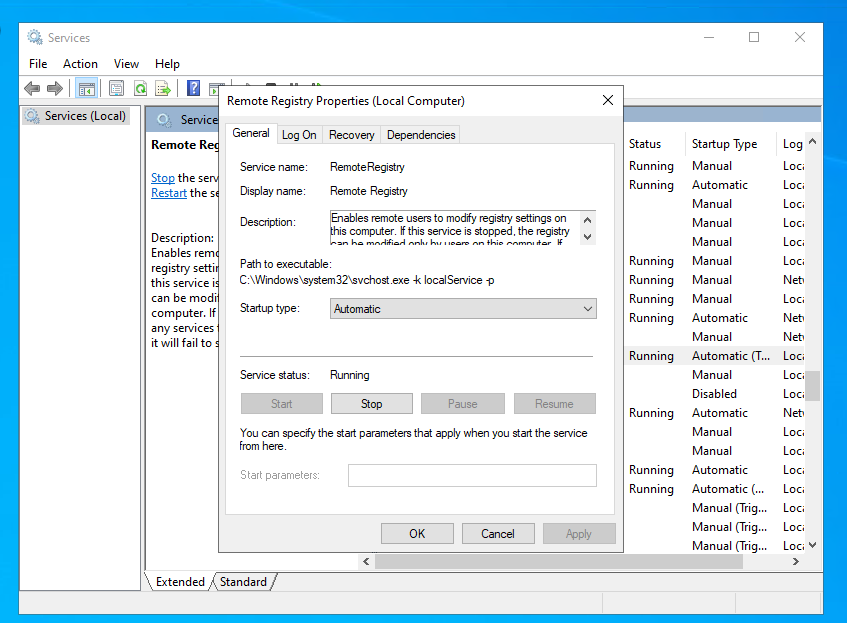847x623 pixels.
Task: Open the Properties toolbar icon
Action: click(x=116, y=88)
